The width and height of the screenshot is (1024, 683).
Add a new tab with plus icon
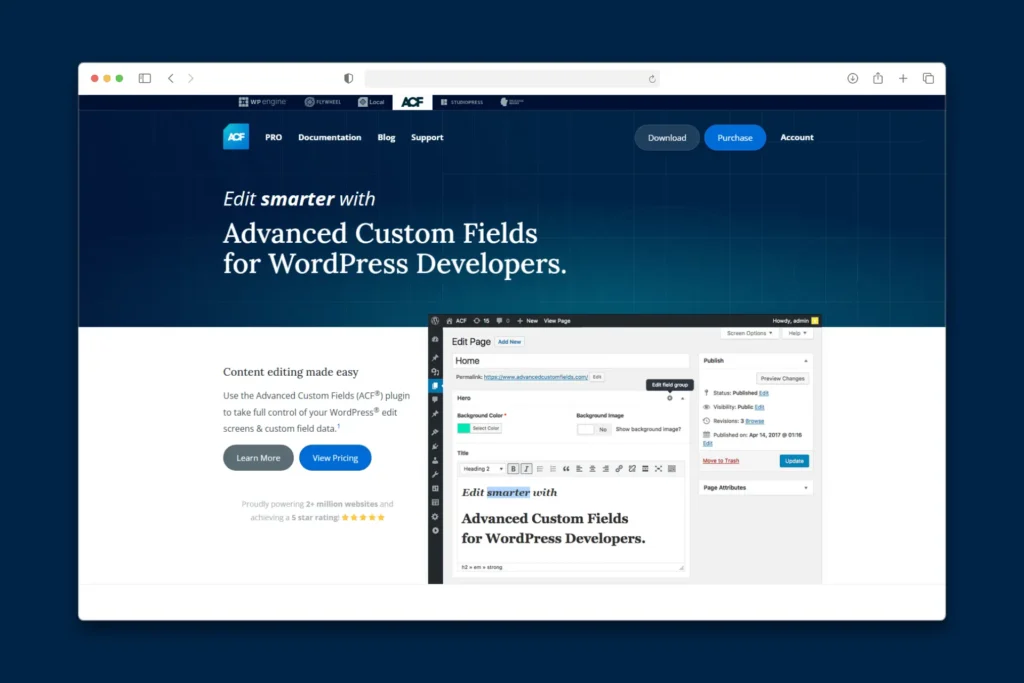pos(903,78)
